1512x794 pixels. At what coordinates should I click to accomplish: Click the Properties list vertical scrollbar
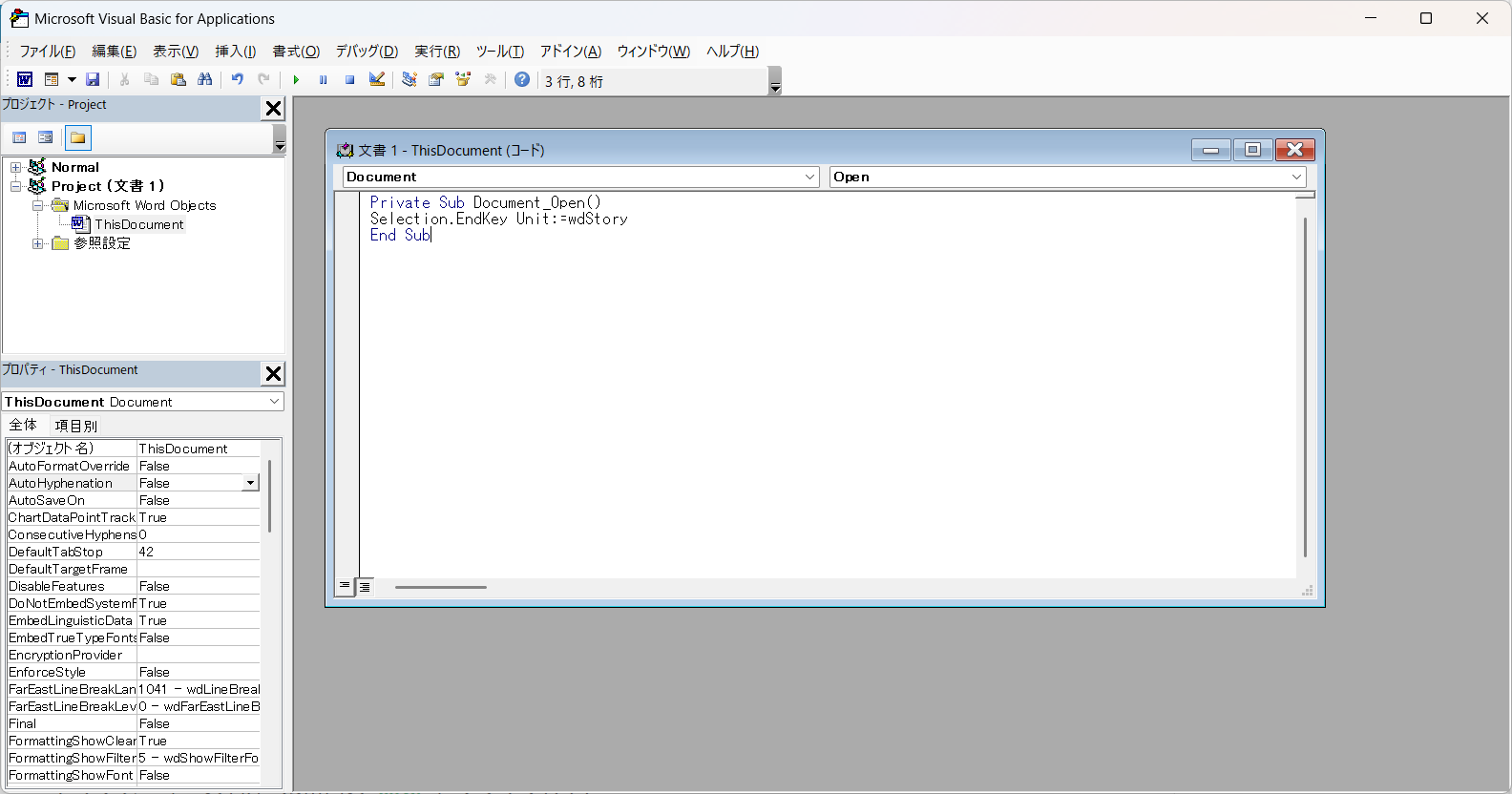[270, 496]
